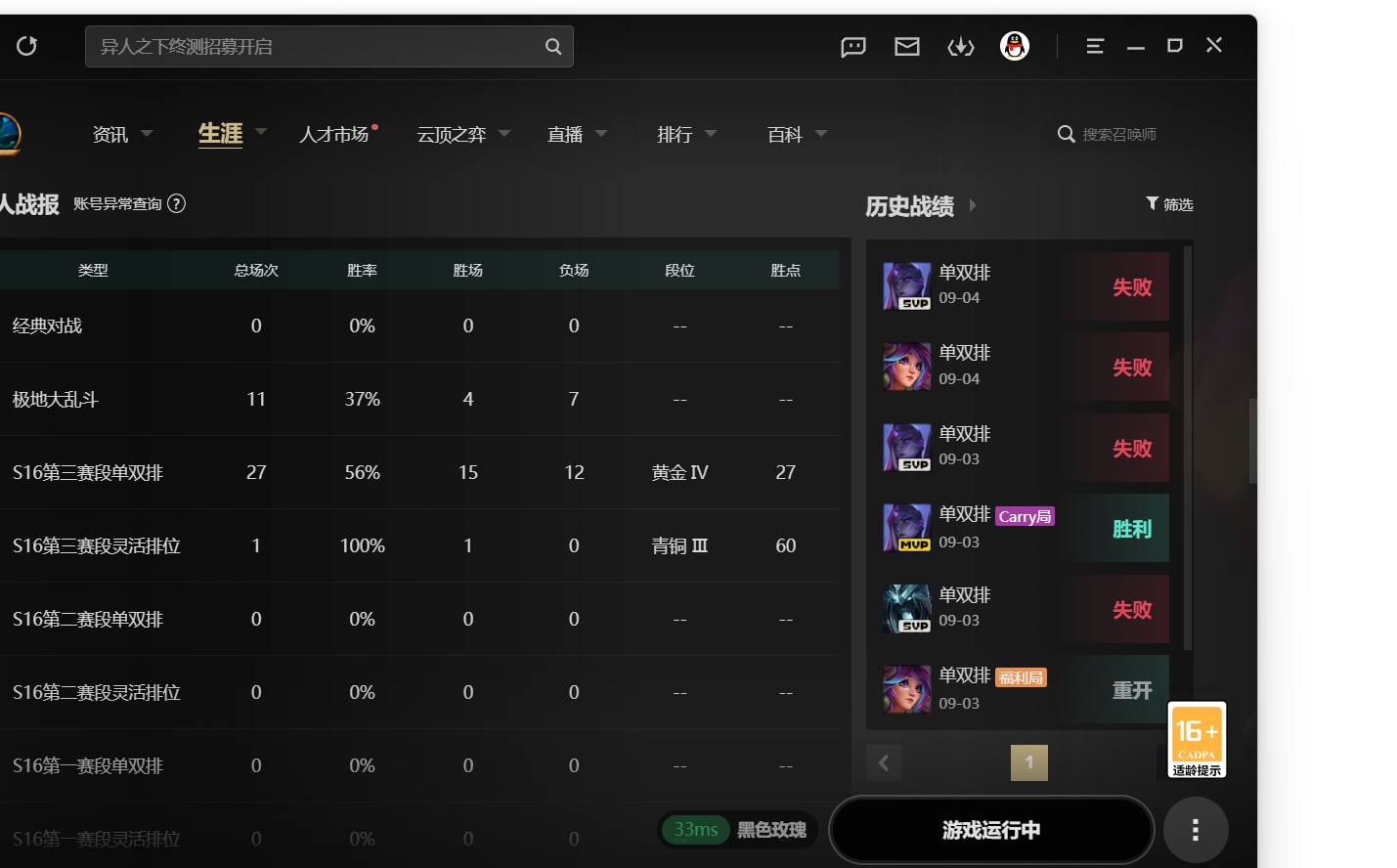Open the download manager icon
The width and height of the screenshot is (1397, 868).
click(x=961, y=46)
